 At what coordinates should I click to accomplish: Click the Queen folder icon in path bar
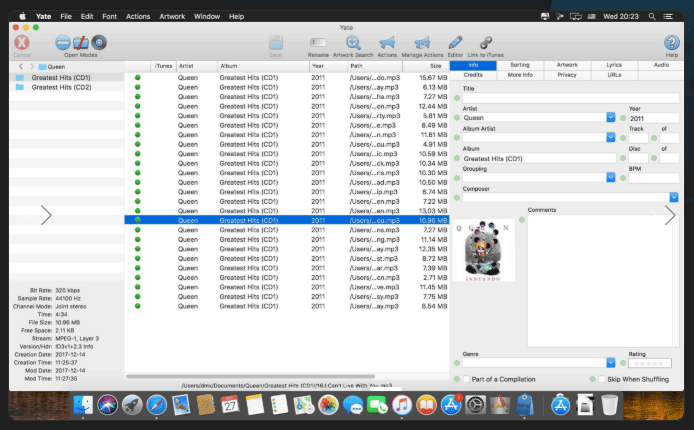pyautogui.click(x=42, y=67)
